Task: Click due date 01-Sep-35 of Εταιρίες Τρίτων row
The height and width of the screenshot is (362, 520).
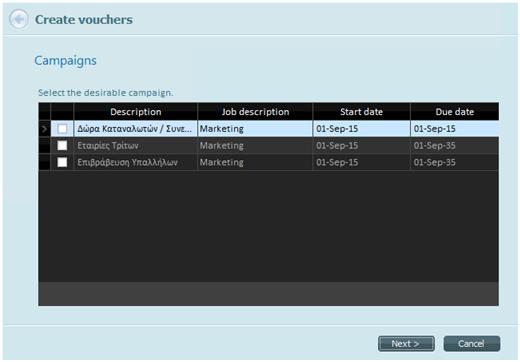Action: click(x=455, y=145)
